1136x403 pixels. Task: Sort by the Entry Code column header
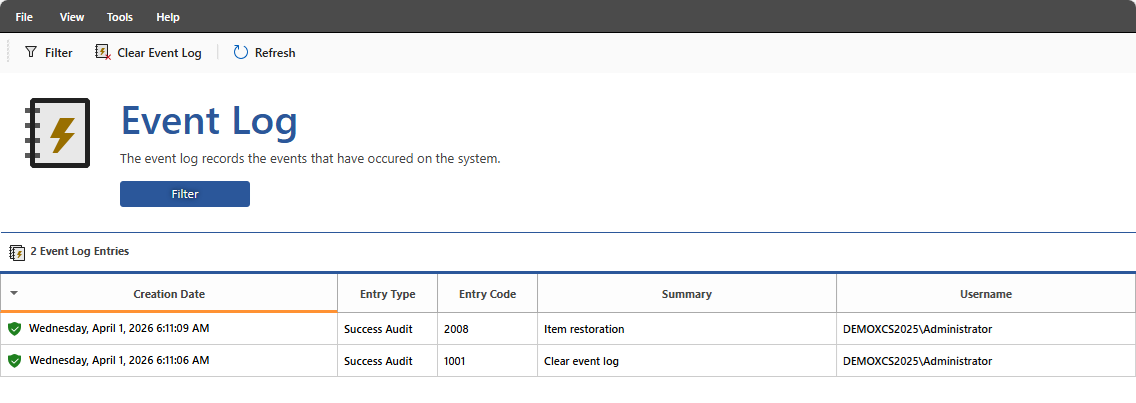(487, 294)
